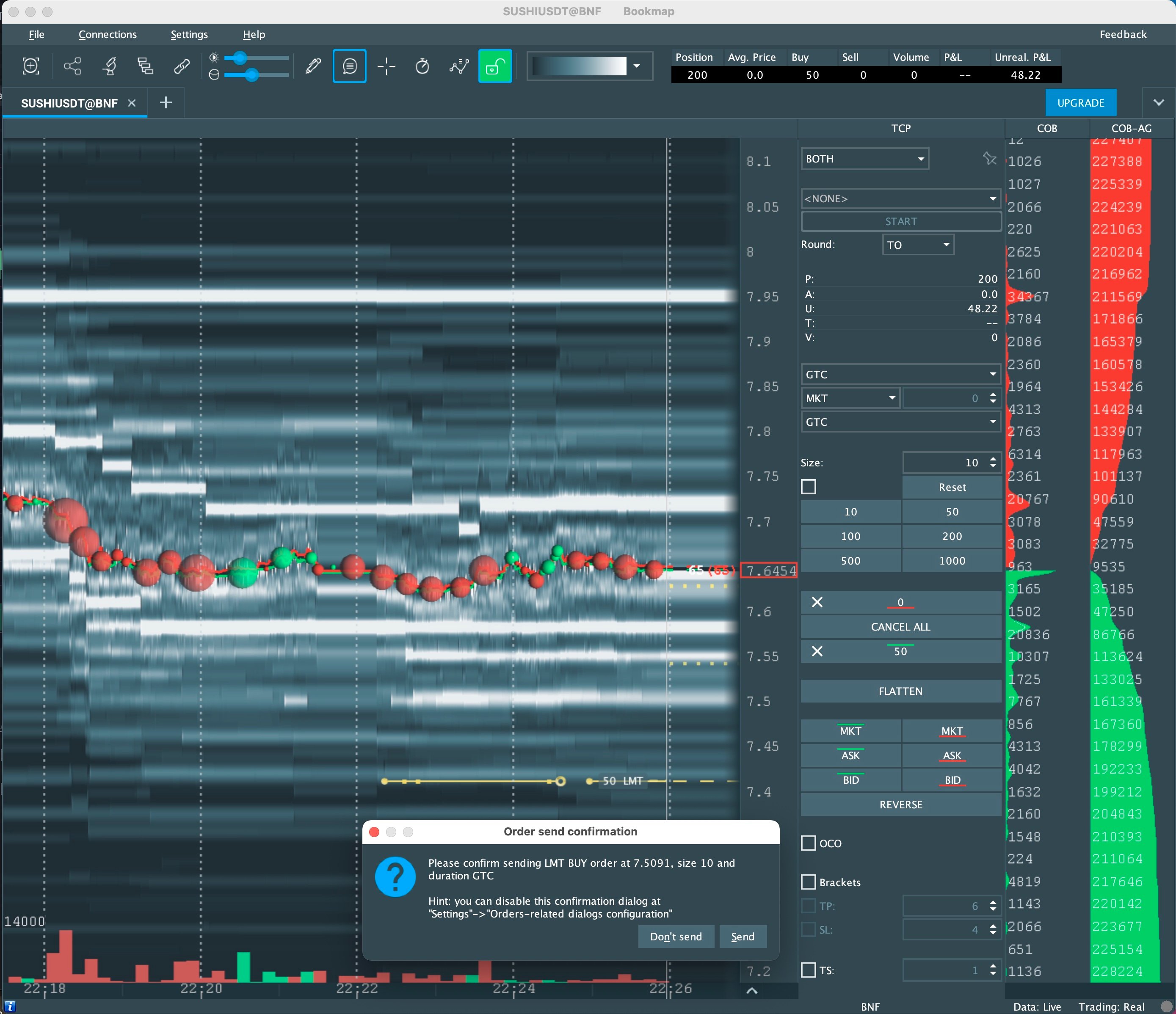Enable the OCO checkbox
This screenshot has width=1176, height=1014.
(x=808, y=843)
